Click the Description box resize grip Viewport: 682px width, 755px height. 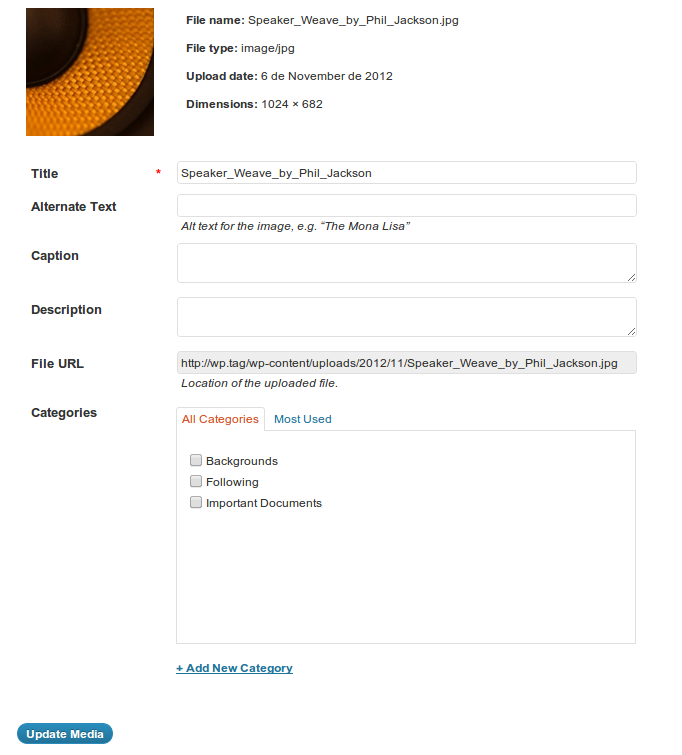631,331
